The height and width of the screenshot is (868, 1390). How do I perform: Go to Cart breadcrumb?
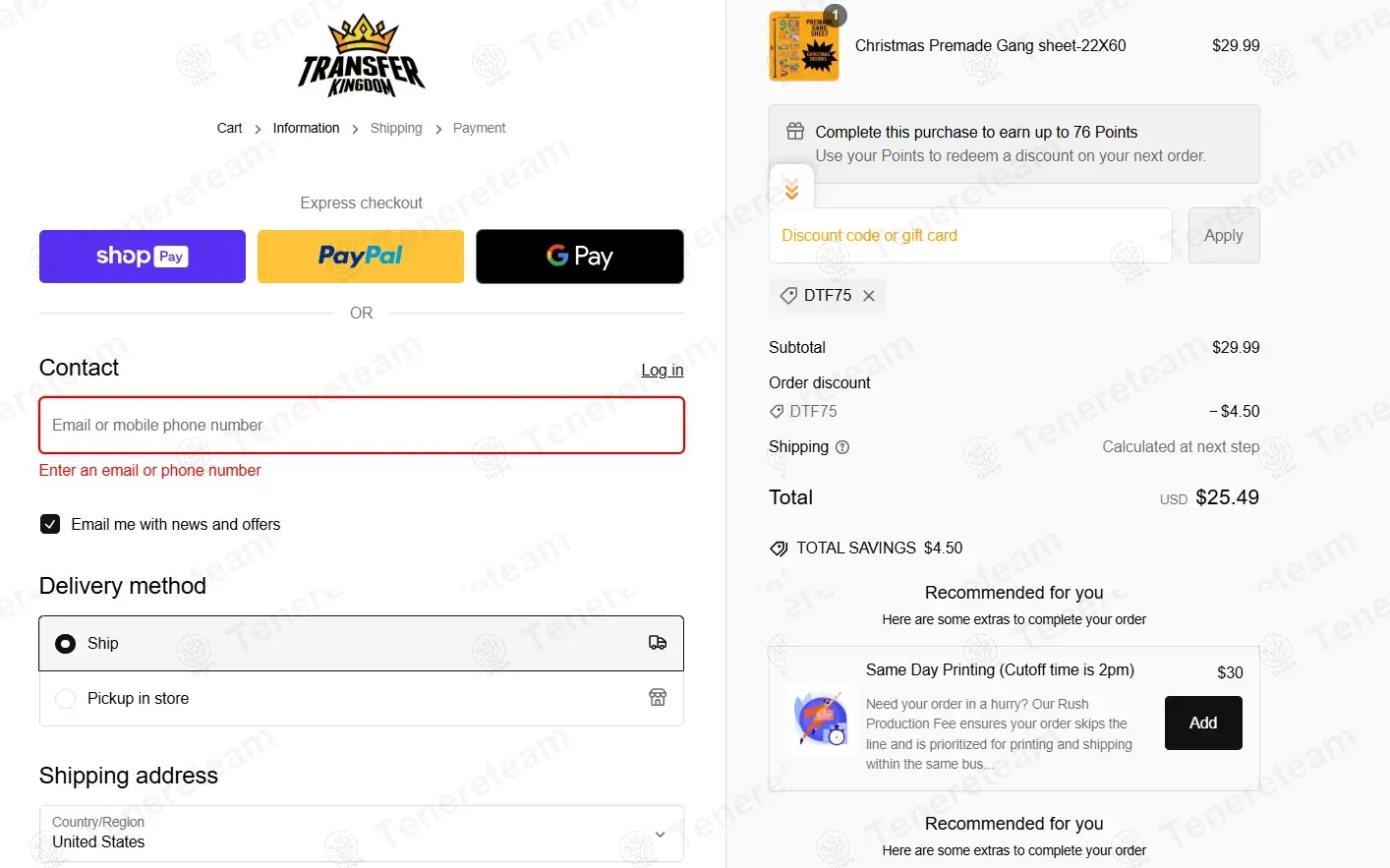[229, 128]
